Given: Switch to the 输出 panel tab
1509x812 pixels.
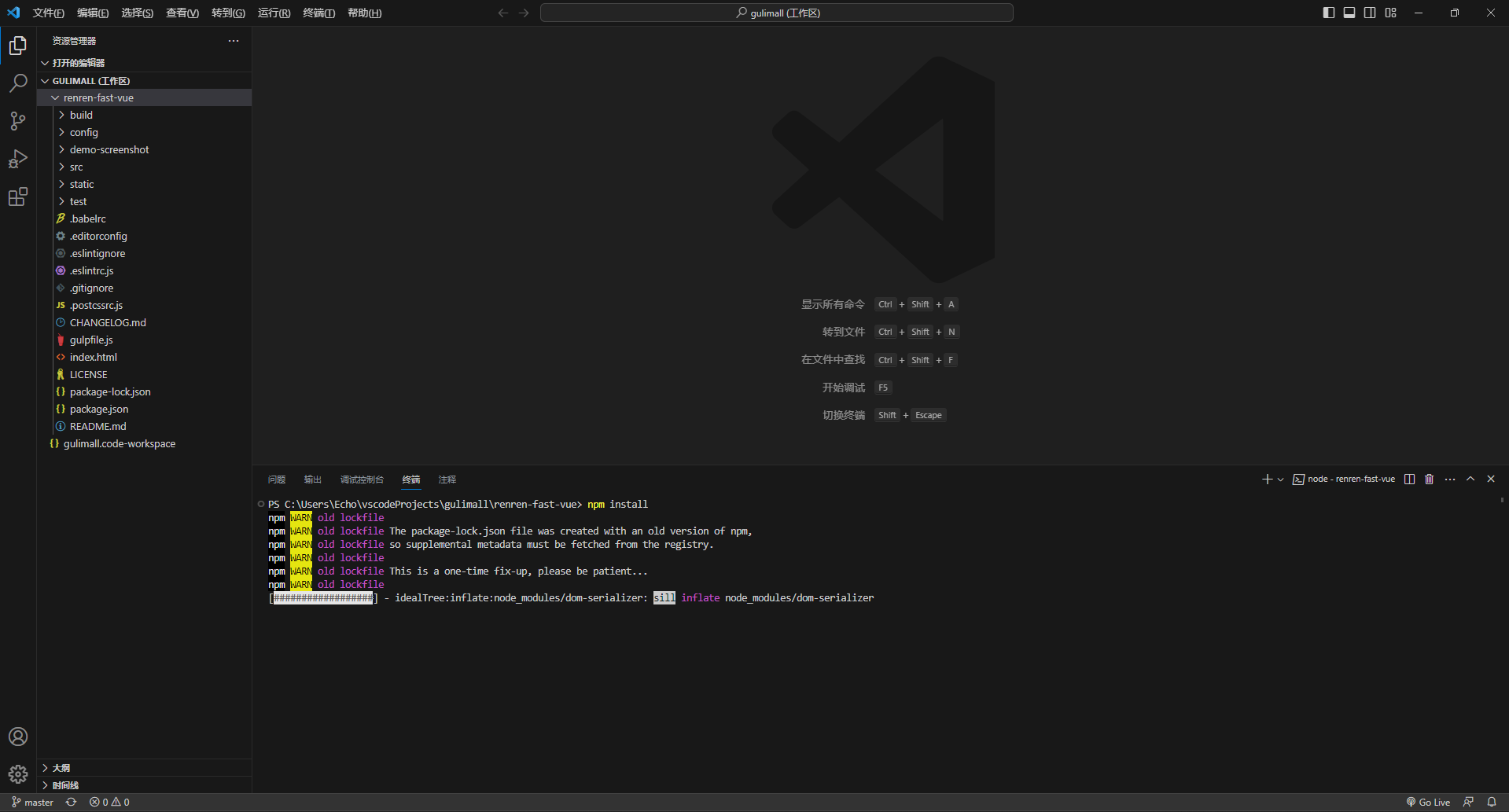Looking at the screenshot, I should click(x=313, y=479).
